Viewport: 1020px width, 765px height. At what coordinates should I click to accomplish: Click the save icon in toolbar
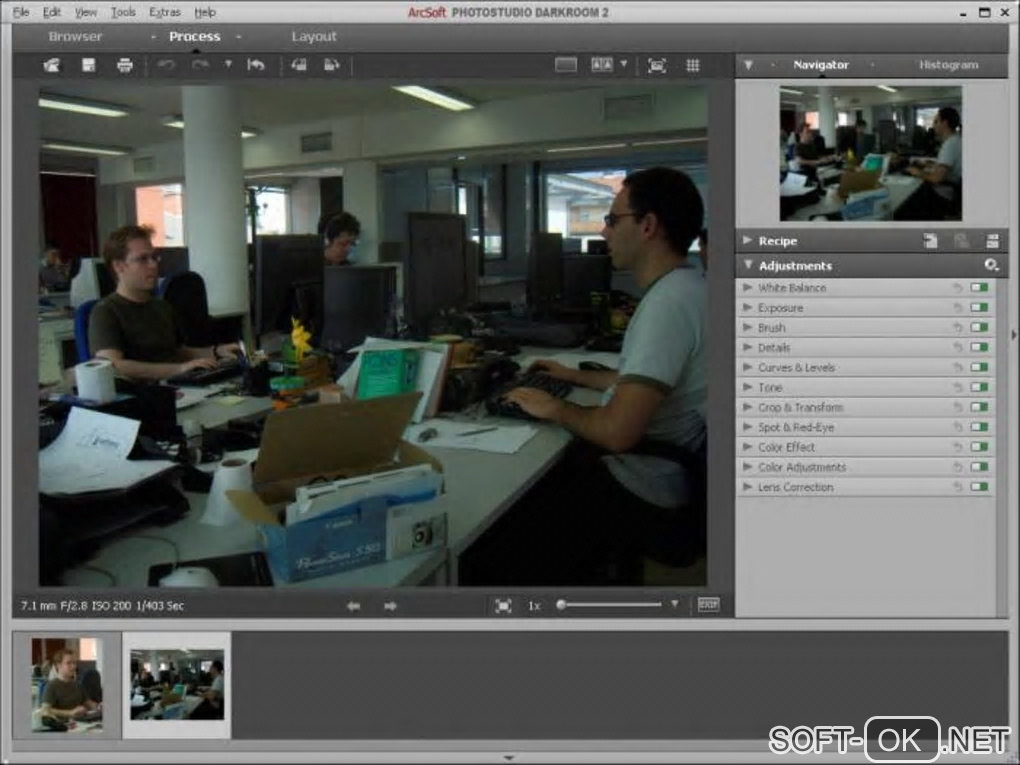coord(88,65)
